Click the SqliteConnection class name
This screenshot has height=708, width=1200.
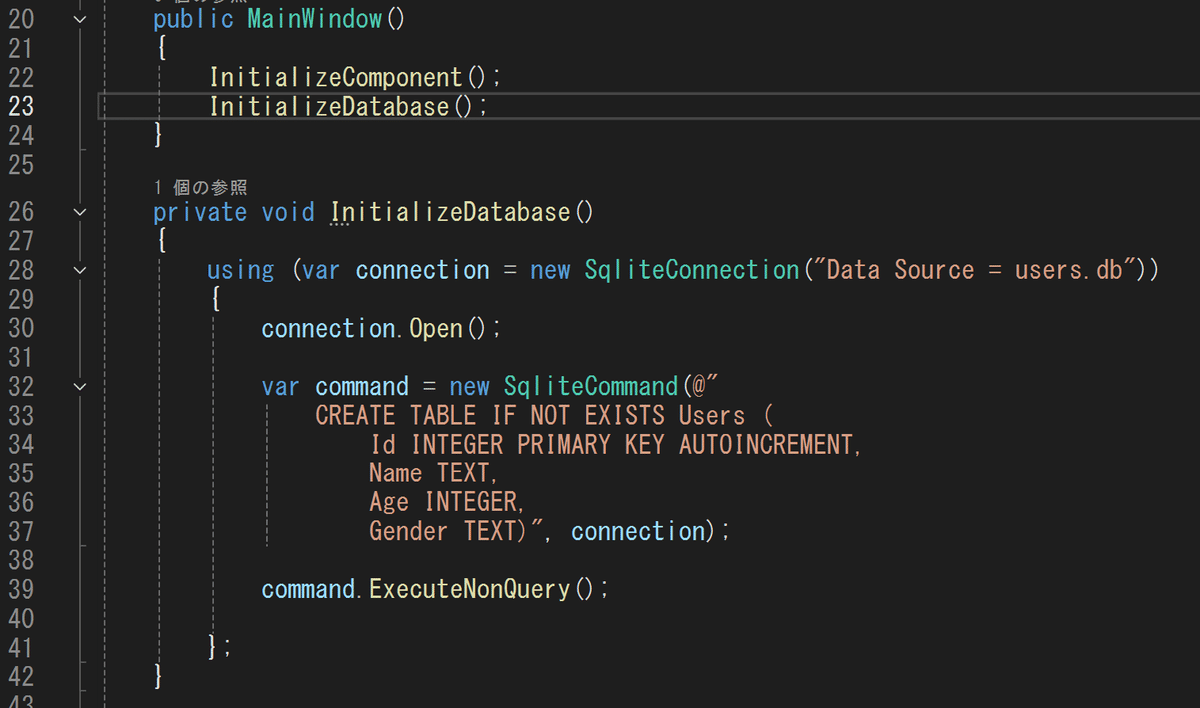point(690,269)
